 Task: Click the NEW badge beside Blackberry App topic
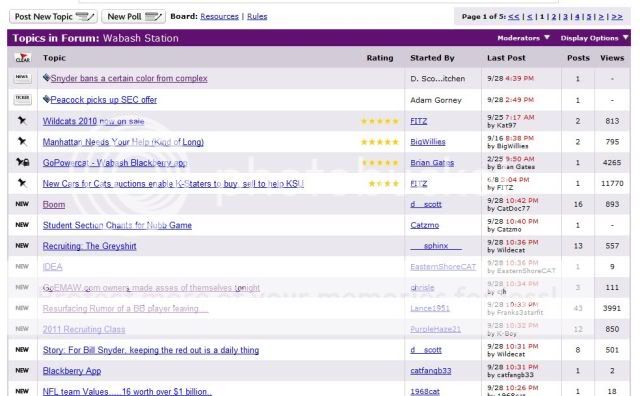(x=22, y=370)
